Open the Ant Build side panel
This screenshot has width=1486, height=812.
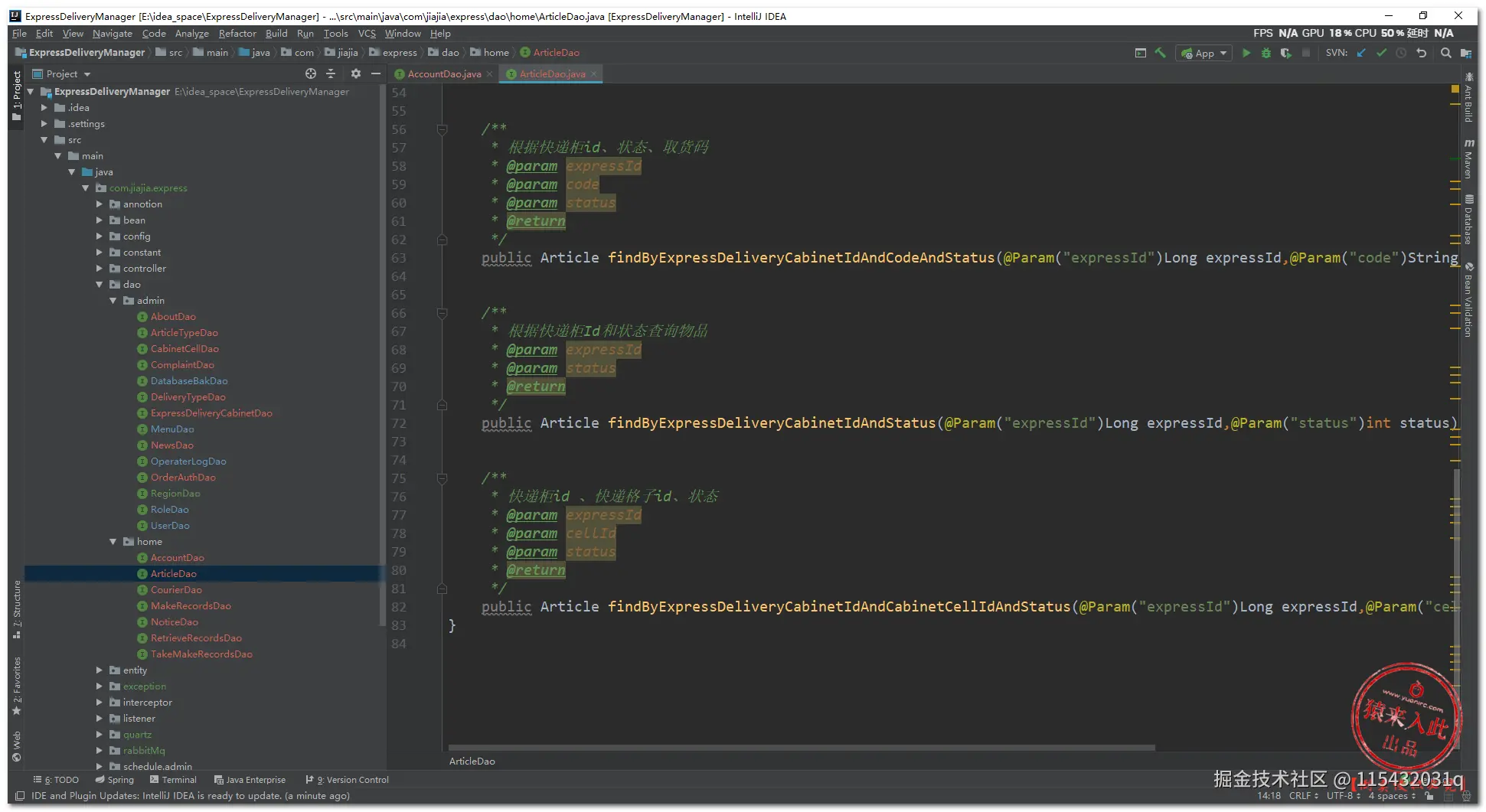tap(1469, 98)
